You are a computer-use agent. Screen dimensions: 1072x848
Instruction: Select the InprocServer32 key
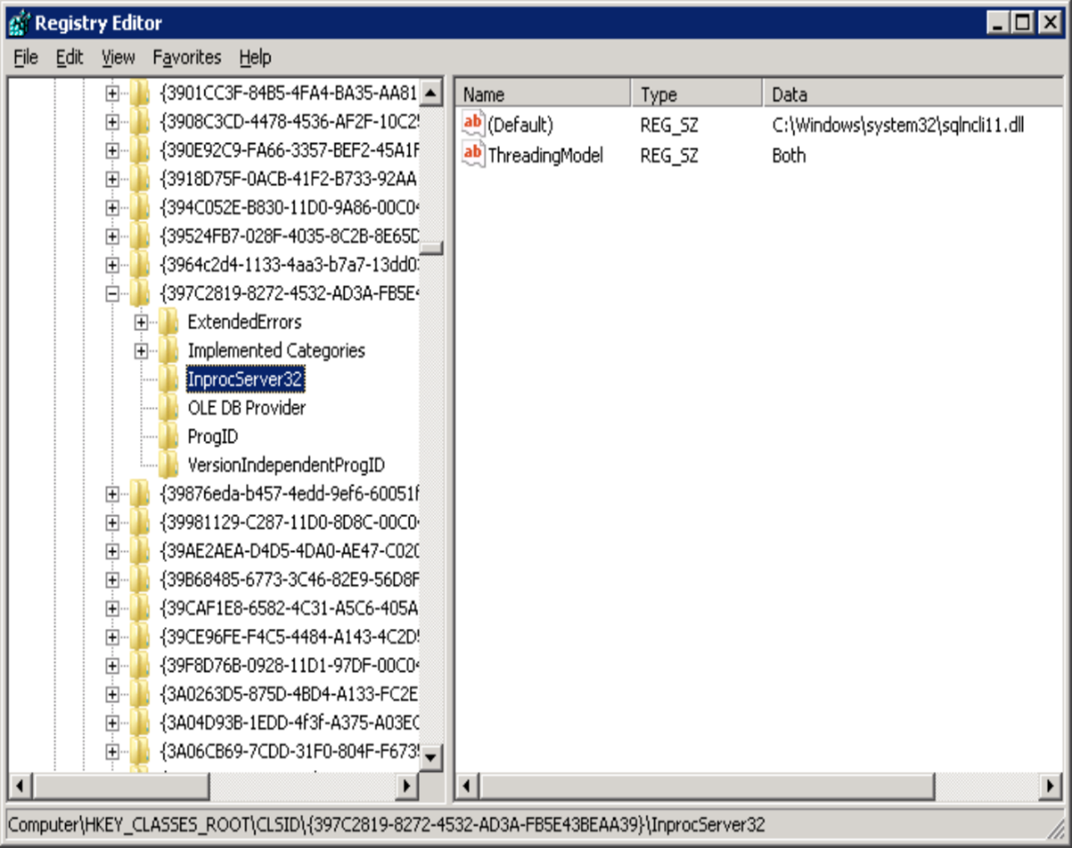click(x=245, y=380)
